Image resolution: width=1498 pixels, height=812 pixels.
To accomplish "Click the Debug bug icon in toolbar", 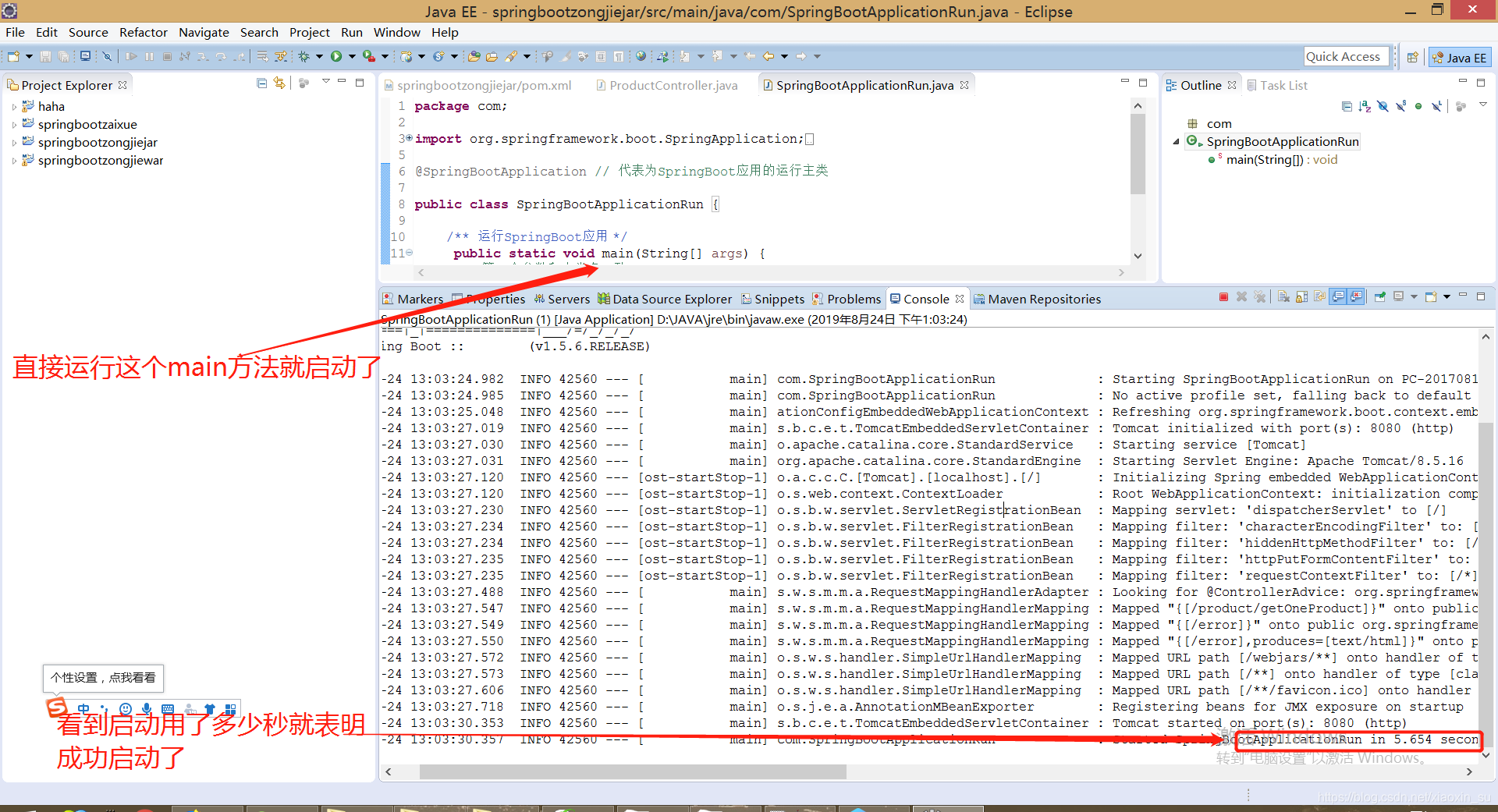I will click(304, 56).
